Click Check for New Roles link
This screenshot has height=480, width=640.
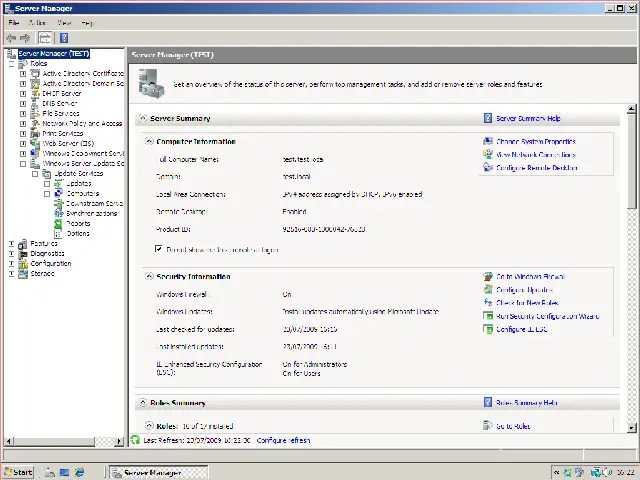click(x=527, y=303)
